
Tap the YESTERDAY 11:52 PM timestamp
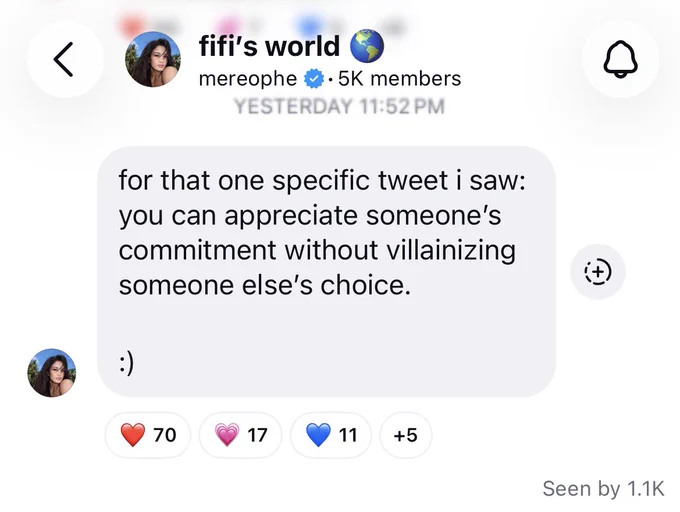click(x=340, y=106)
